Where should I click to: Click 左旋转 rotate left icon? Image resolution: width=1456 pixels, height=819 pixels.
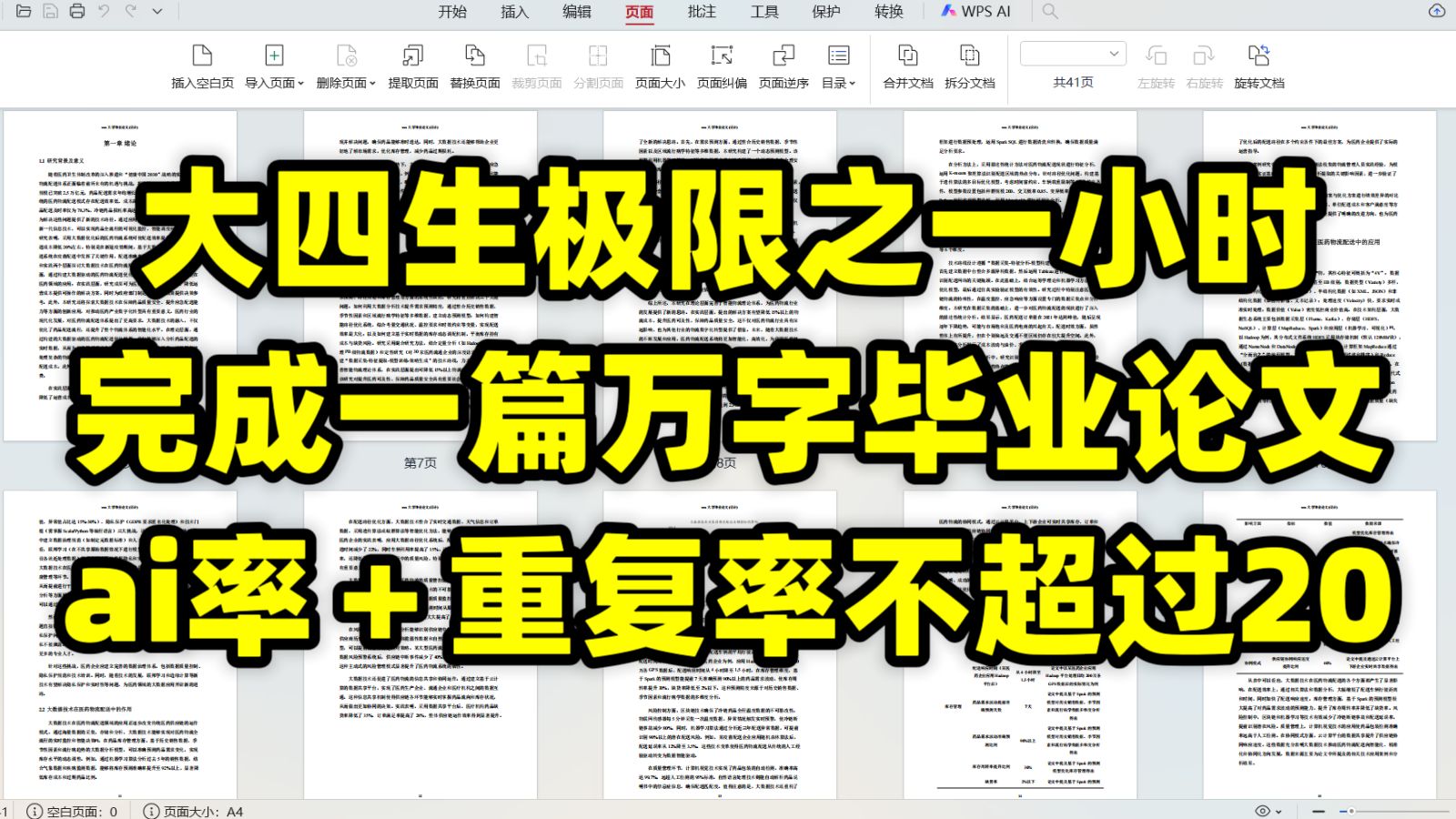1156,56
